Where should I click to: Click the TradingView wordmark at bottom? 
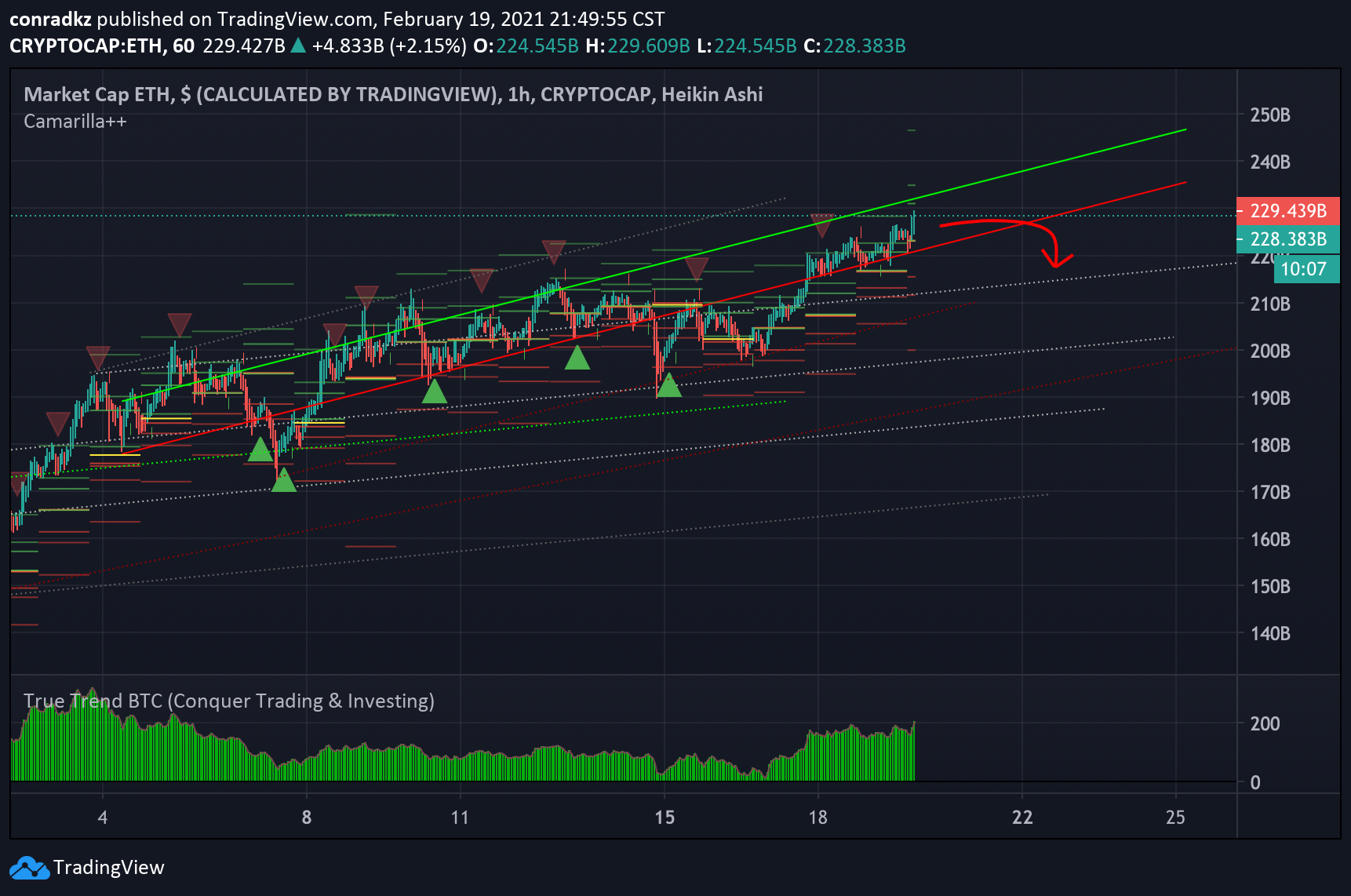109,867
